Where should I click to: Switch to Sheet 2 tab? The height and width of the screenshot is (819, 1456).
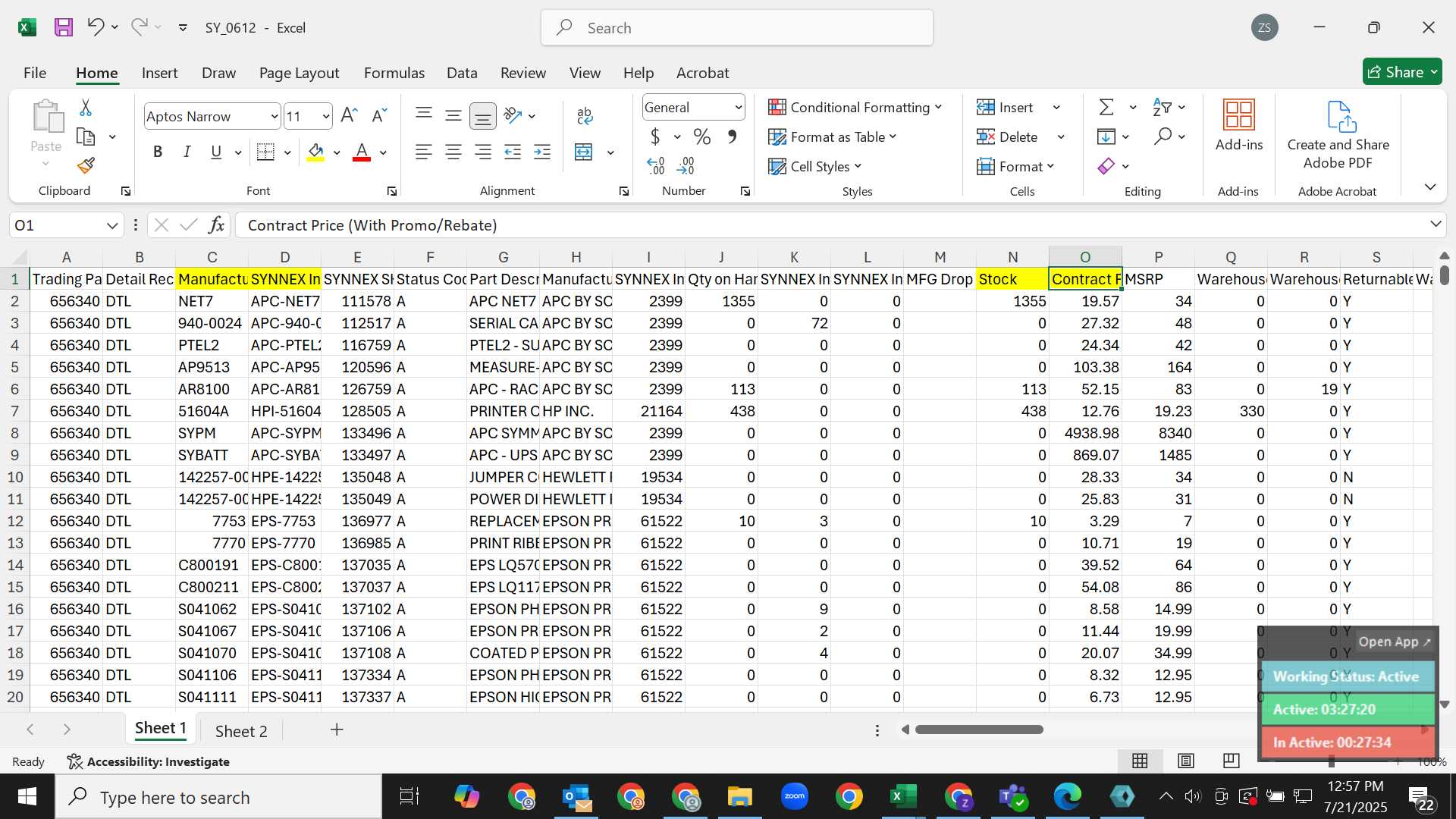pyautogui.click(x=241, y=731)
